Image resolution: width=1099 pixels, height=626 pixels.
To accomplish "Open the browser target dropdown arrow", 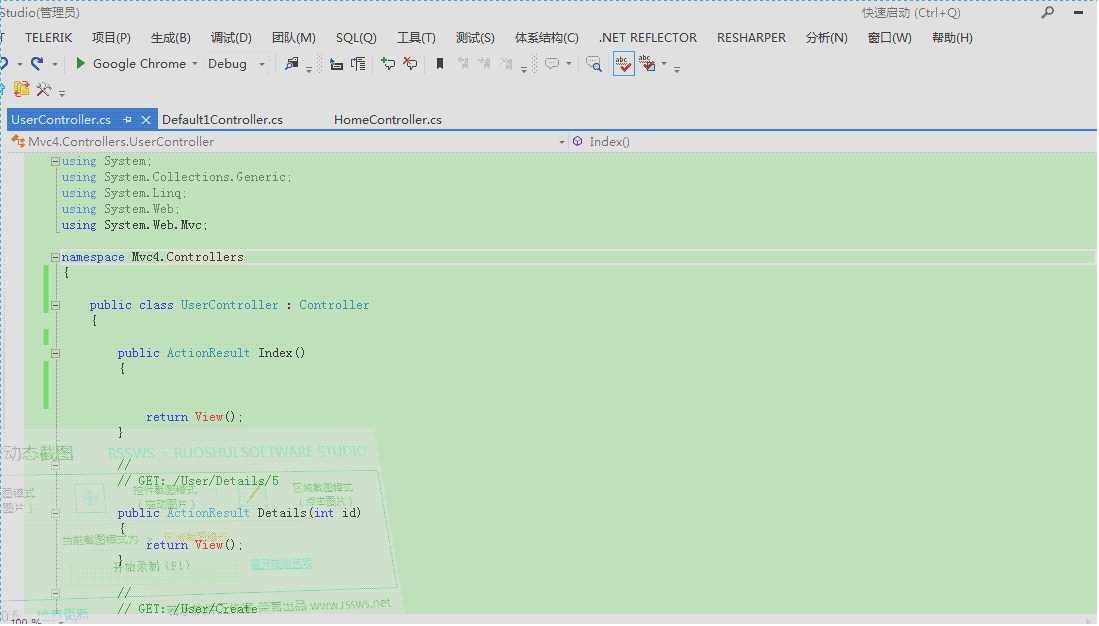I will point(195,64).
